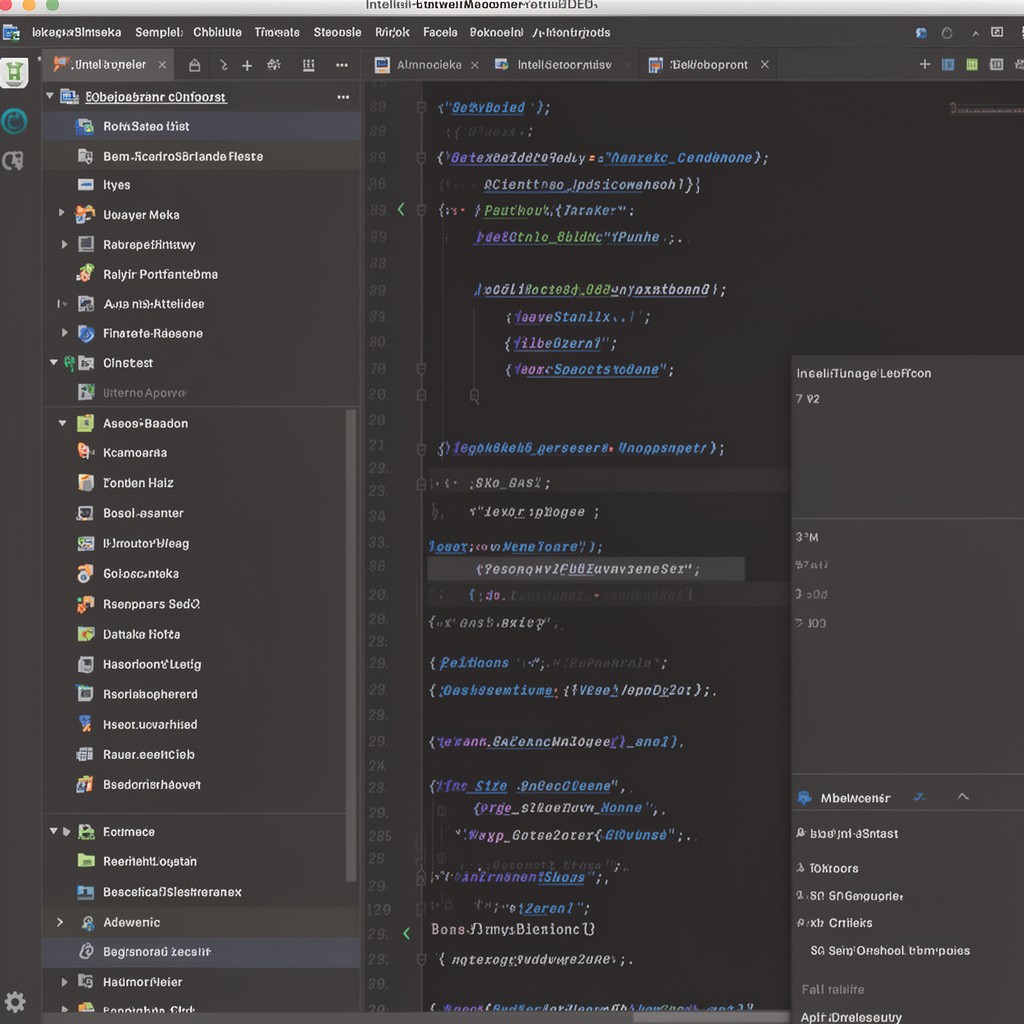Click the gray split icon in editor toolbar
Image resolution: width=1024 pixels, height=1024 pixels.
[x=996, y=64]
